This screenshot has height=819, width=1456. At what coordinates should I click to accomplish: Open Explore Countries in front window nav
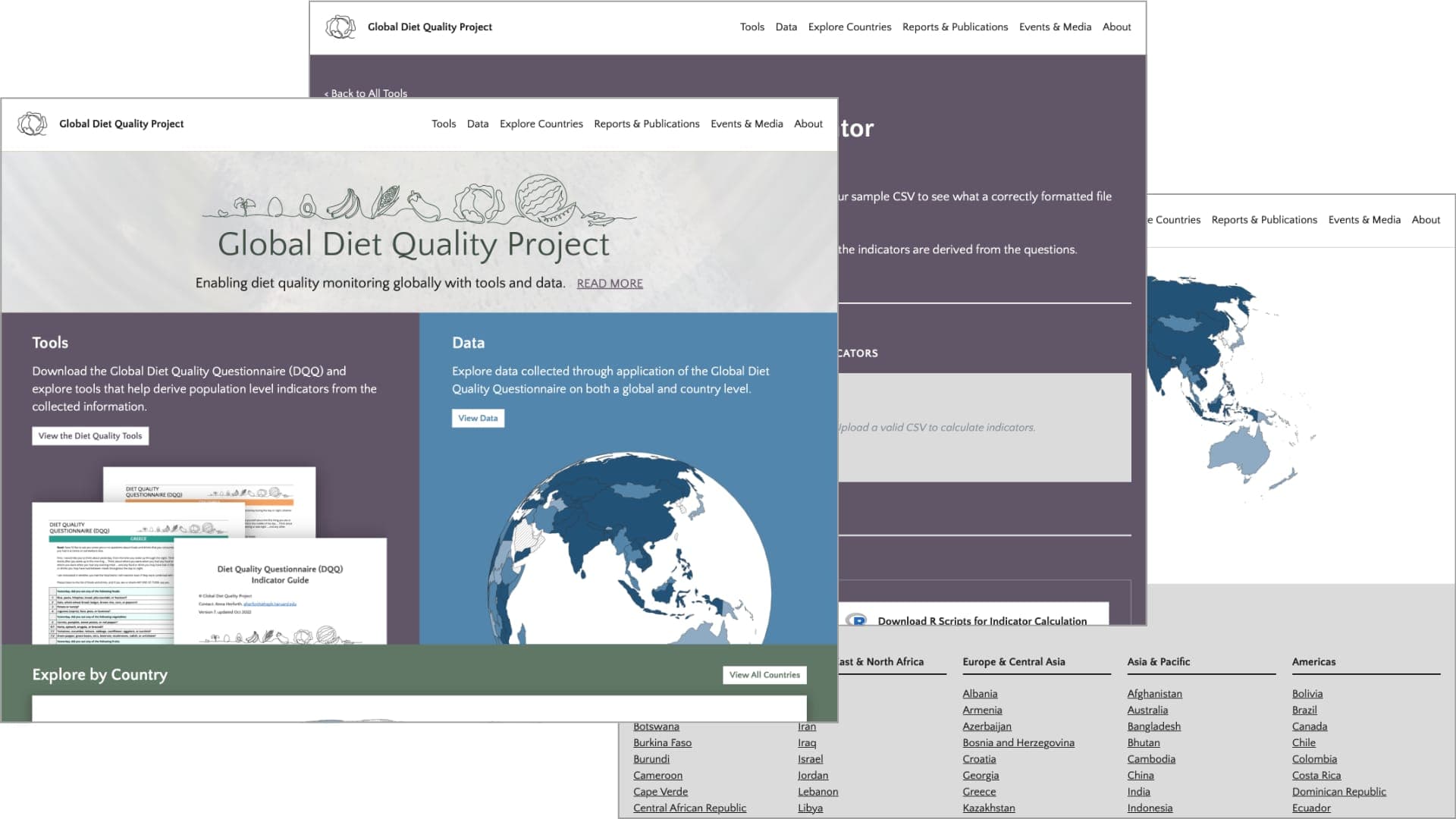(541, 124)
